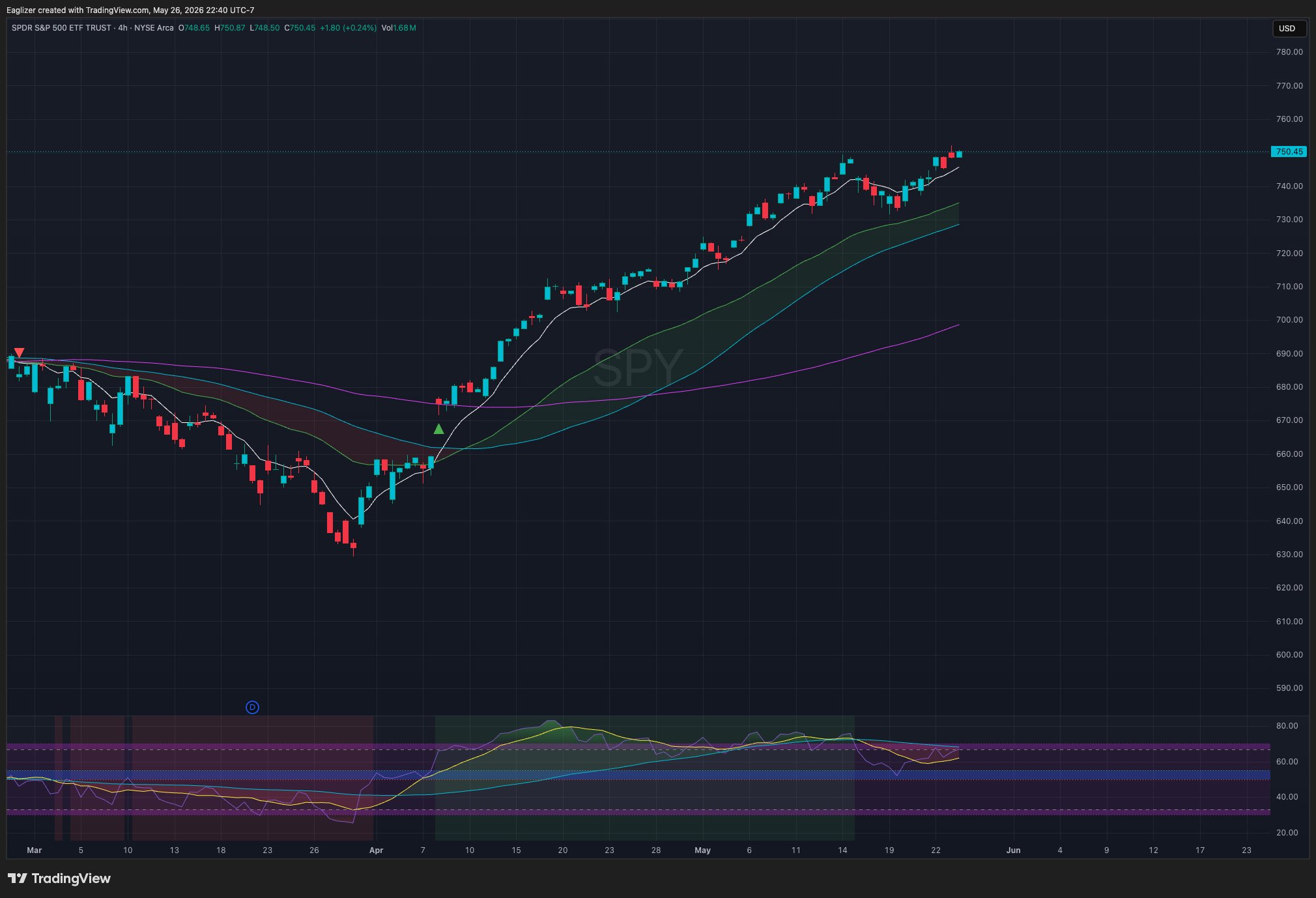Select the low value L748.50
Screen dimensions: 1316x898
265,28
